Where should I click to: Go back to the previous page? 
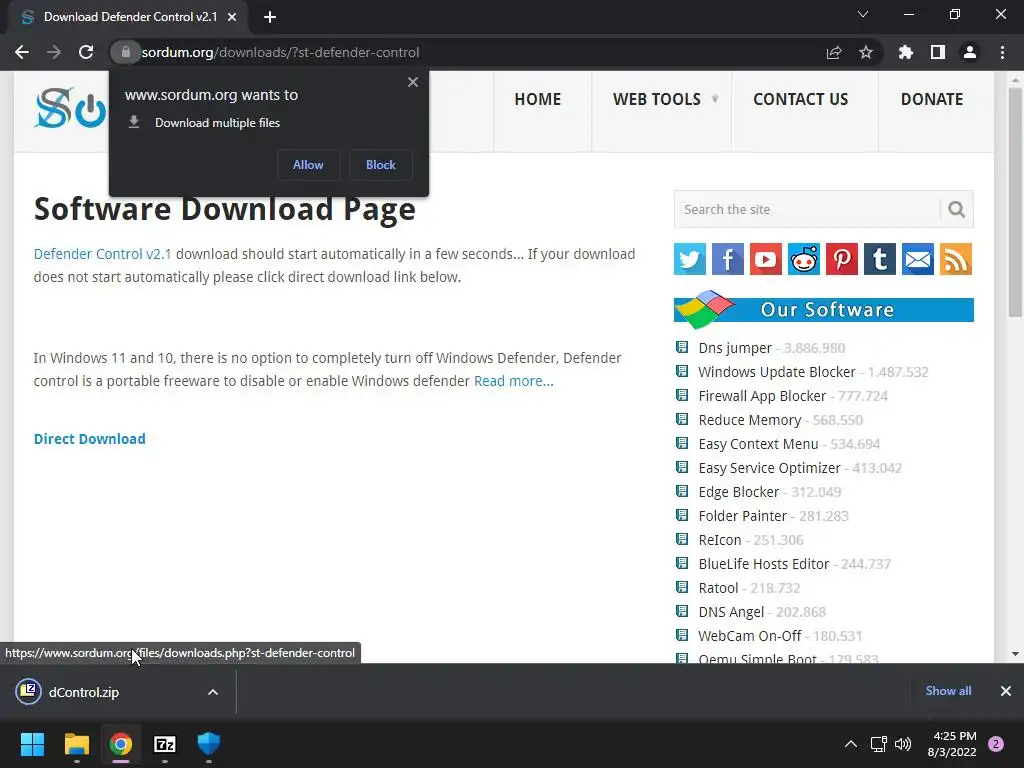(x=22, y=52)
